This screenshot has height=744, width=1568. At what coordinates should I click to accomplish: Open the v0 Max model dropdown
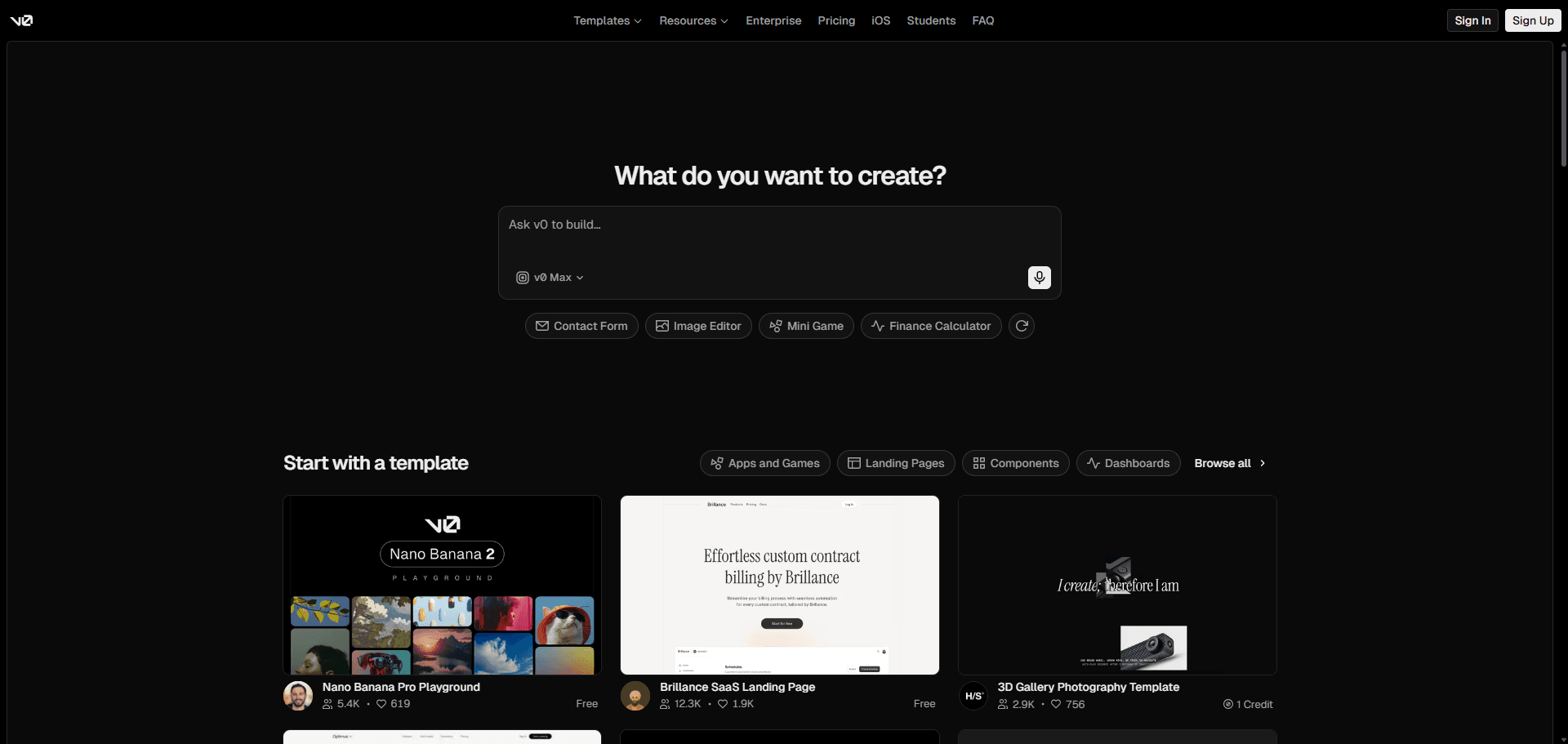coord(550,278)
